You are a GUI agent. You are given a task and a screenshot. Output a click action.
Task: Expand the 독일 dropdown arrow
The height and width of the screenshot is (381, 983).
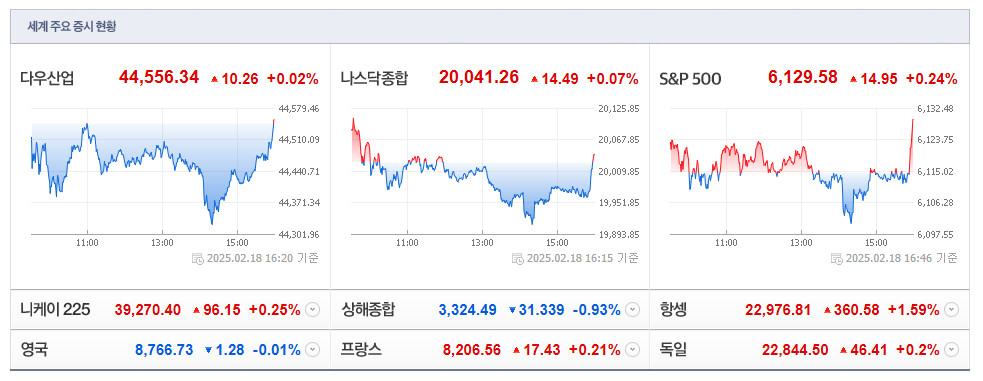click(x=952, y=350)
